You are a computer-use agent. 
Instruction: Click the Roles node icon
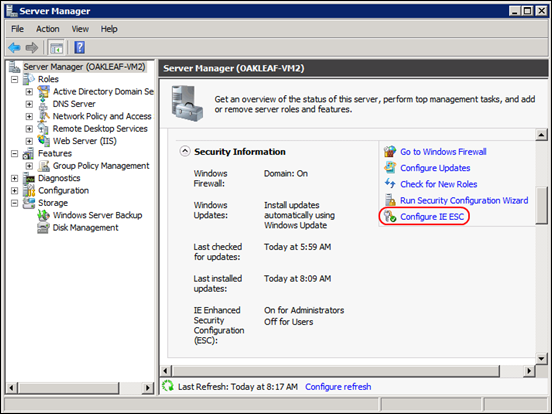coord(29,79)
